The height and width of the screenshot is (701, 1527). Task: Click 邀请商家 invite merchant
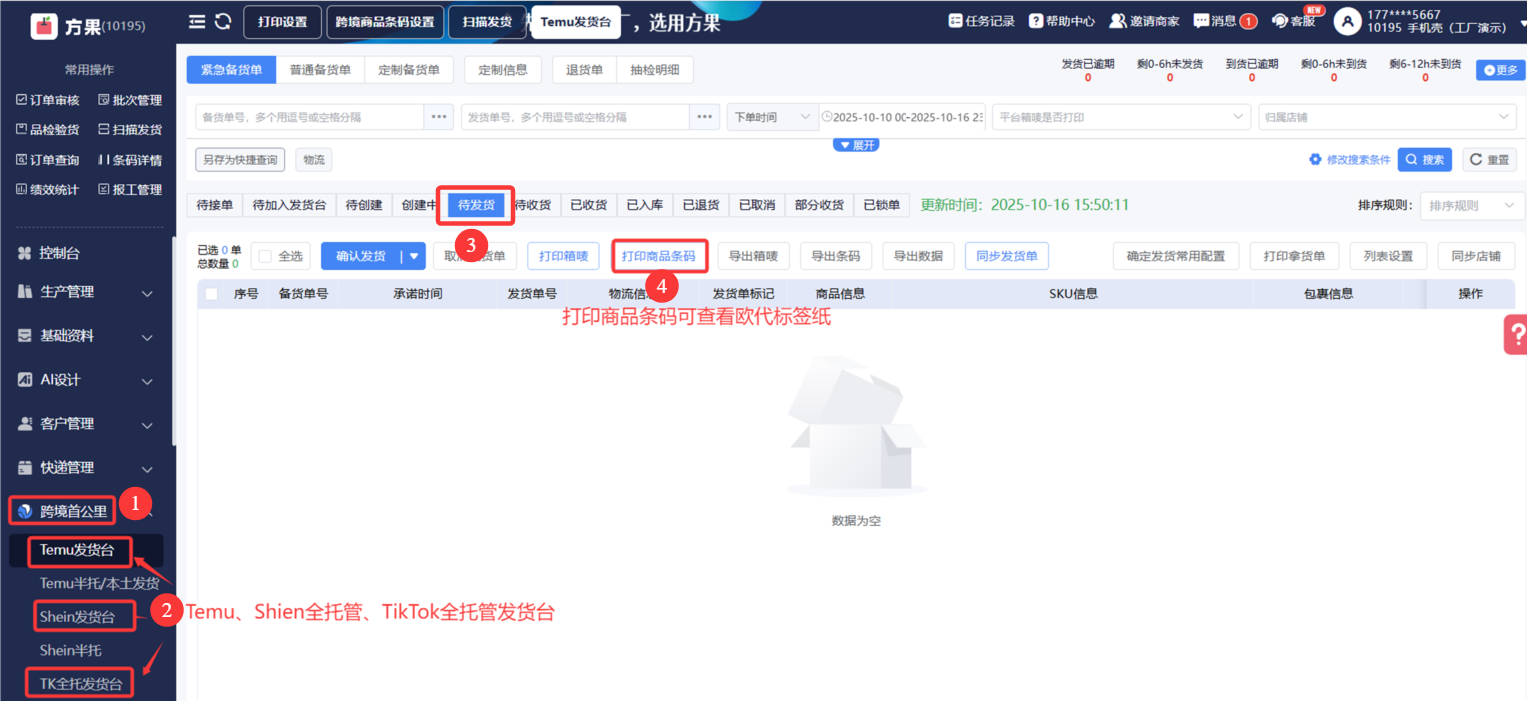pos(1144,21)
